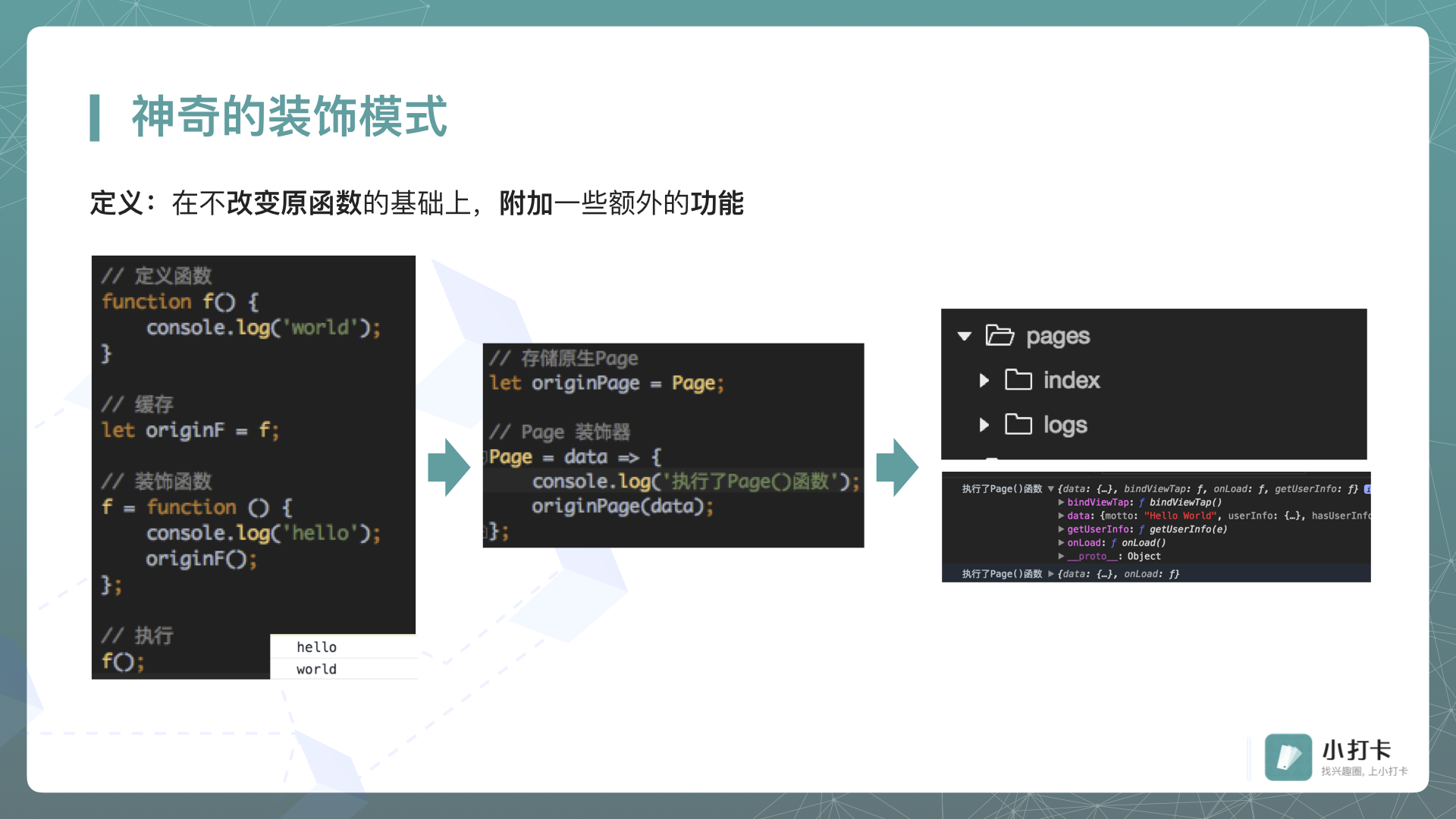Click the open pages folder icon

pos(999,335)
